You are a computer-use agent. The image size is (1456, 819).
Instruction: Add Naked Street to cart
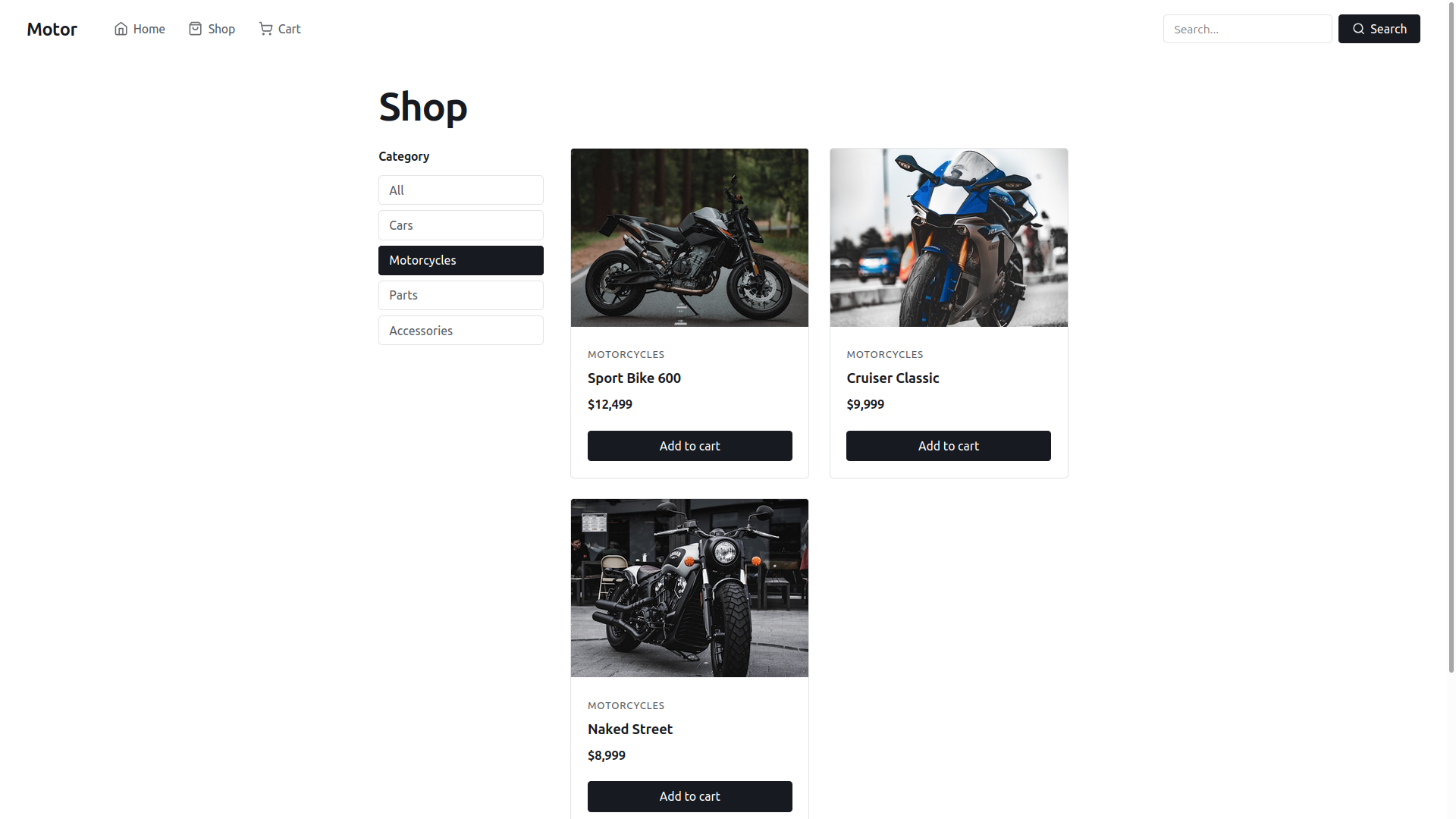click(689, 796)
